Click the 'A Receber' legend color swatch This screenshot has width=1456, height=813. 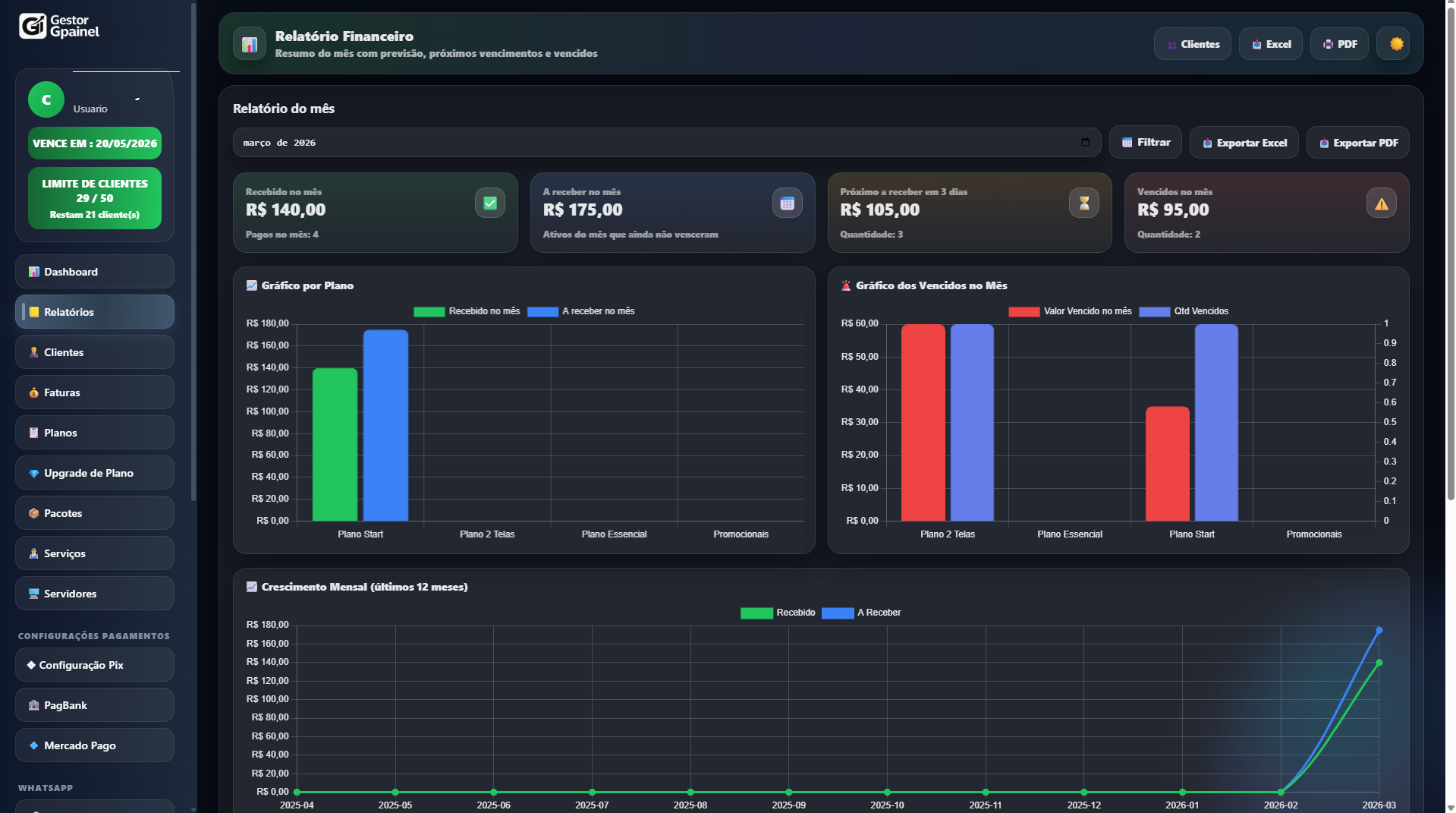pyautogui.click(x=838, y=613)
